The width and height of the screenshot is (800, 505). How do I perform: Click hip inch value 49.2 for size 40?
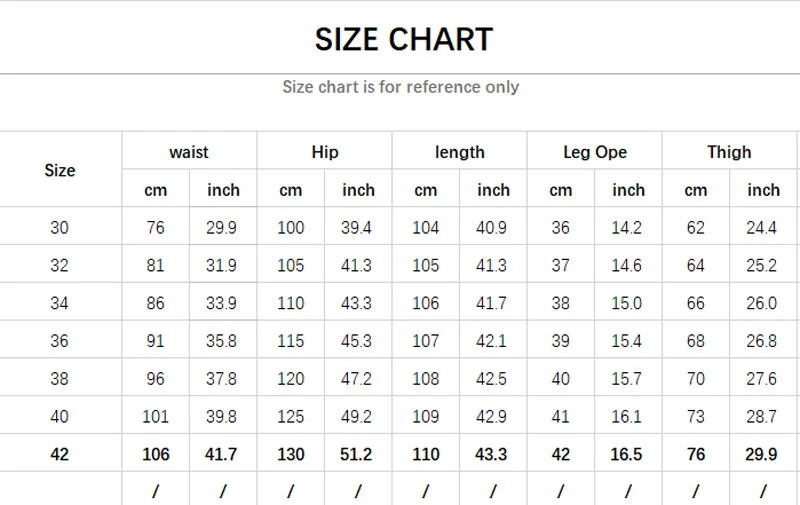(357, 417)
